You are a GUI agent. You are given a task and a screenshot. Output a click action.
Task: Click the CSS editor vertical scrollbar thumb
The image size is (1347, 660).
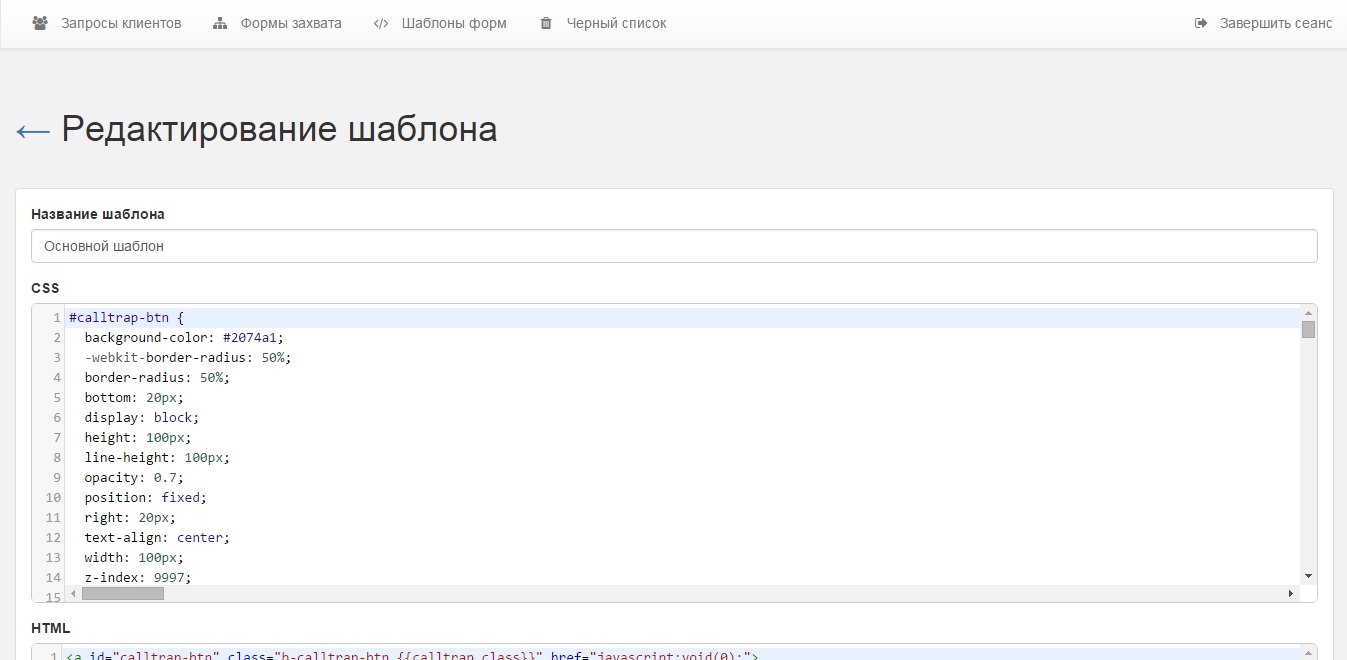(x=1308, y=329)
